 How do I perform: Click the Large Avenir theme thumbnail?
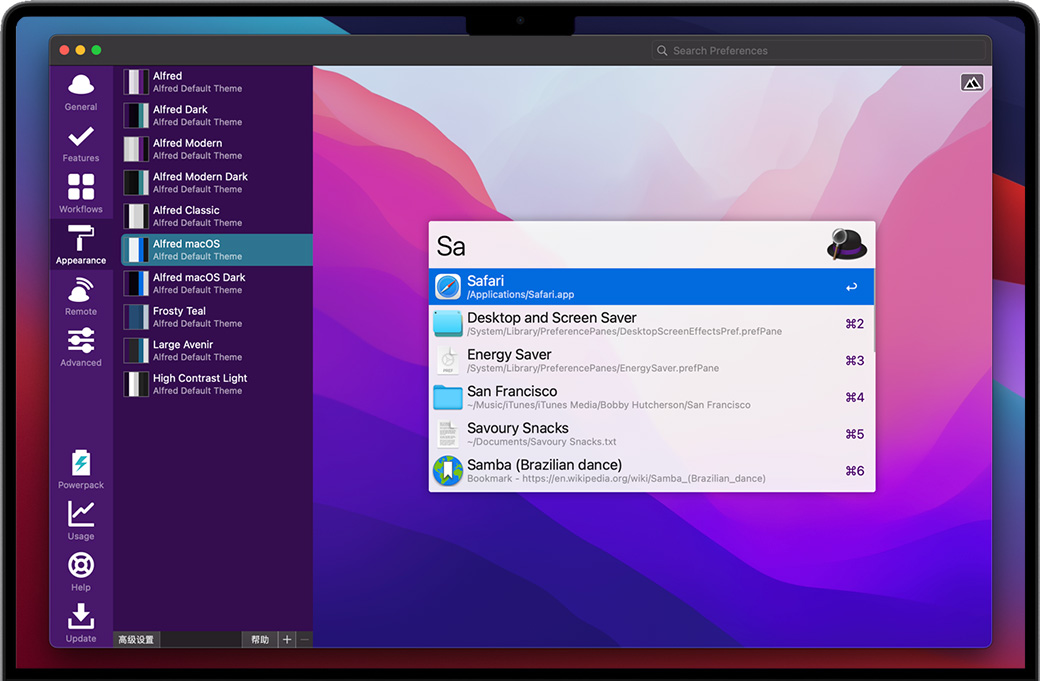click(136, 351)
